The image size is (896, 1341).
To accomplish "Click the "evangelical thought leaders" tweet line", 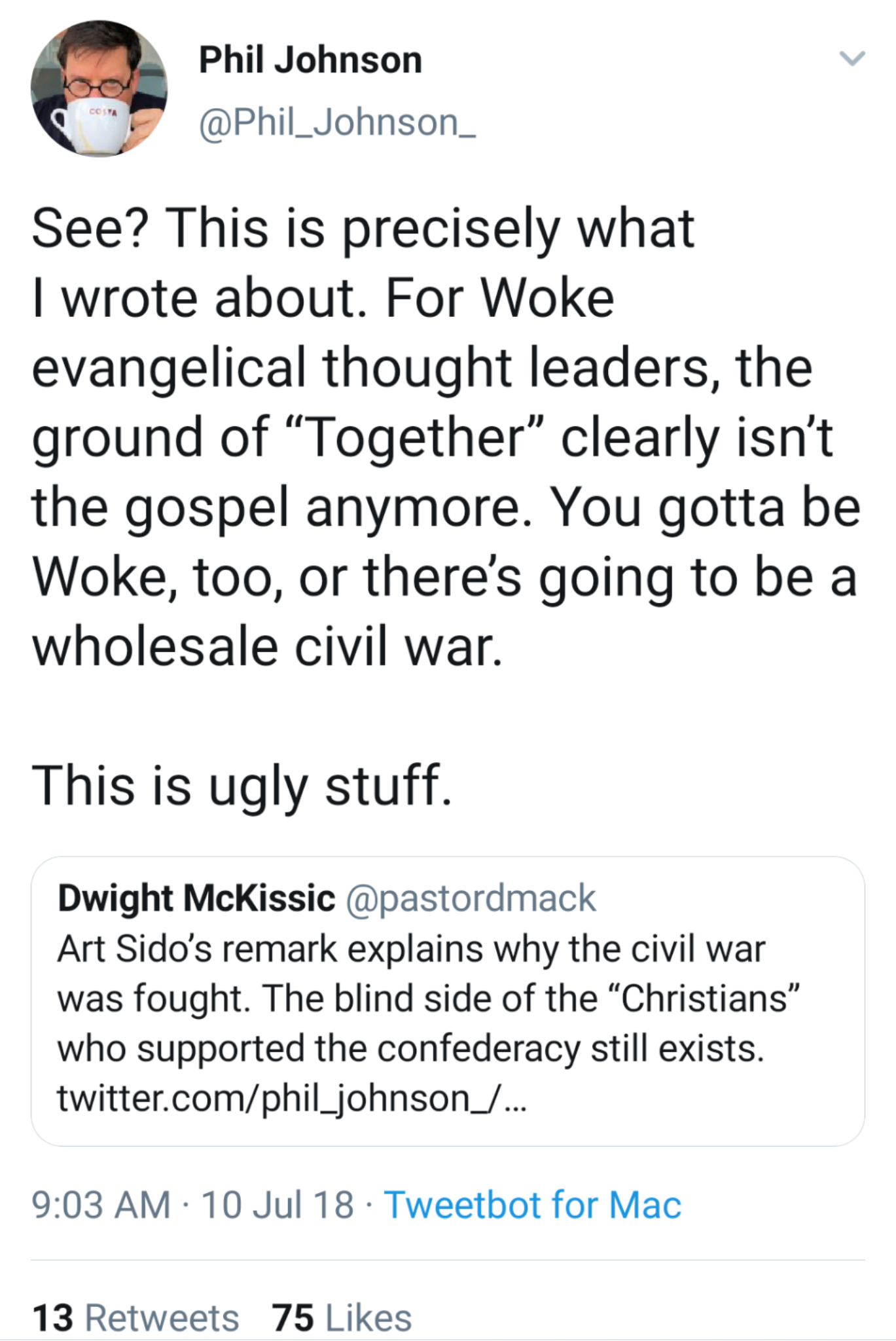I will 422,367.
